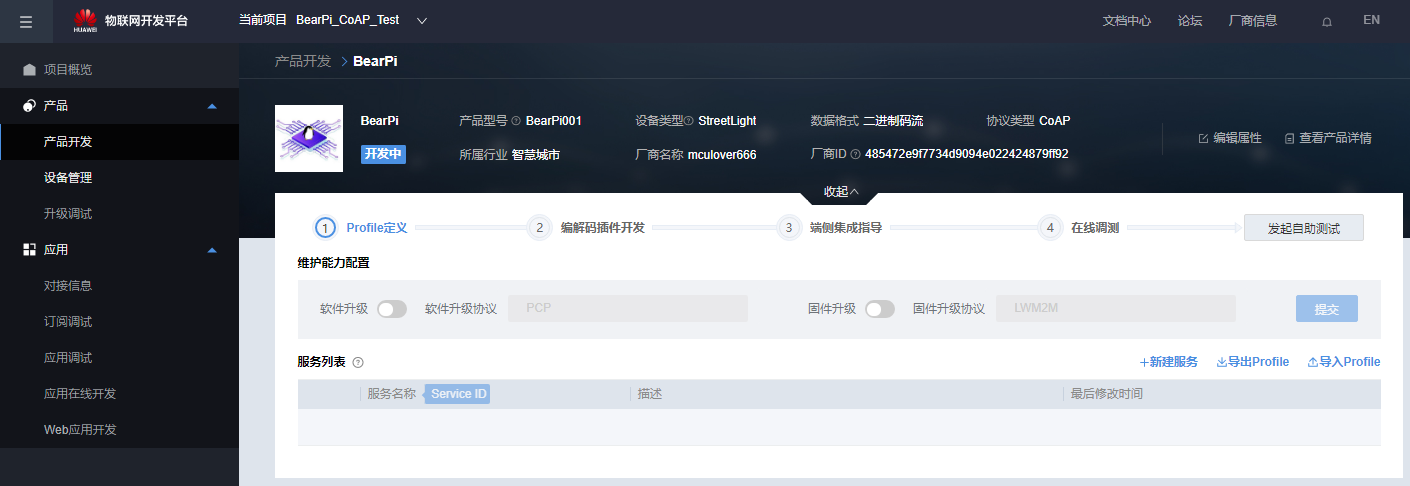
Task: Collapse the 应用 sidebar section arrow
Action: tap(211, 250)
